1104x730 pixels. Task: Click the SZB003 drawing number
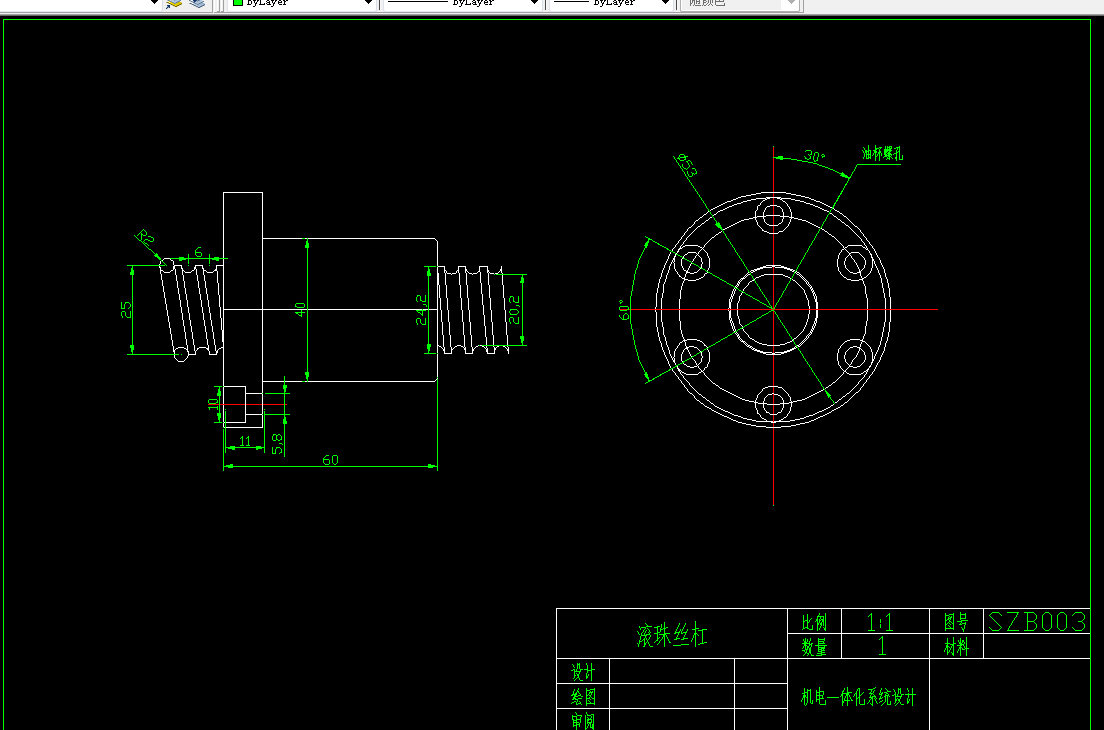point(1036,622)
